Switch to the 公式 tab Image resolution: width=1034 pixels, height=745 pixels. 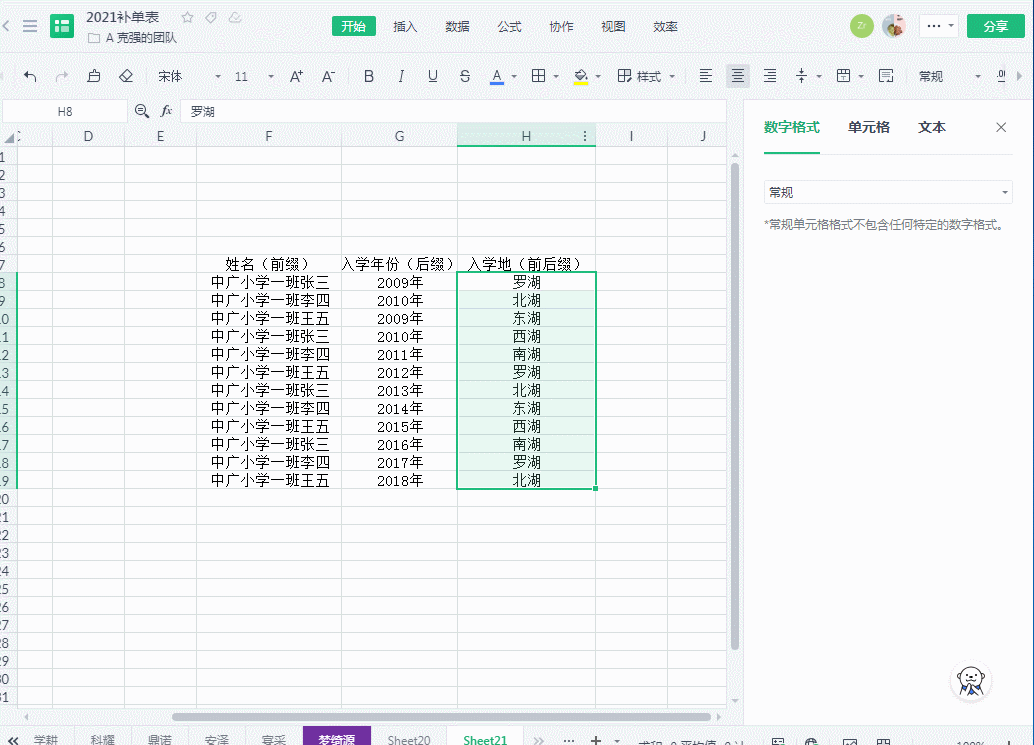point(509,26)
